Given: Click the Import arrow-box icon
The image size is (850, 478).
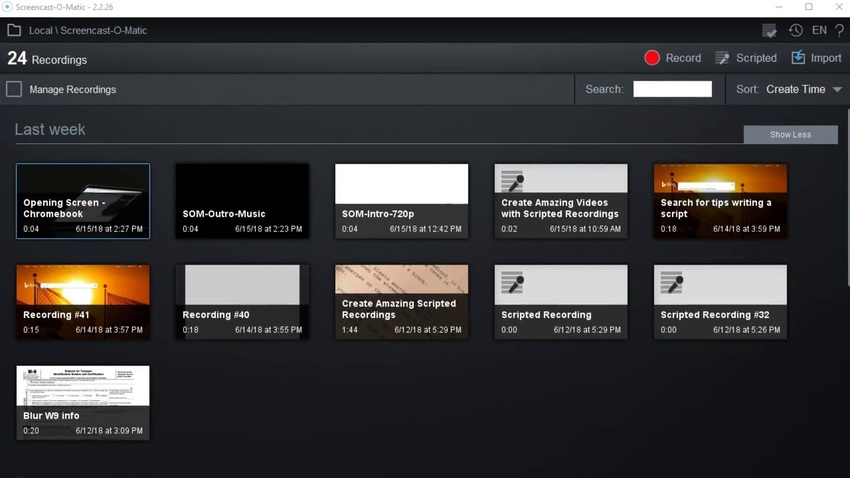Looking at the screenshot, I should [798, 57].
